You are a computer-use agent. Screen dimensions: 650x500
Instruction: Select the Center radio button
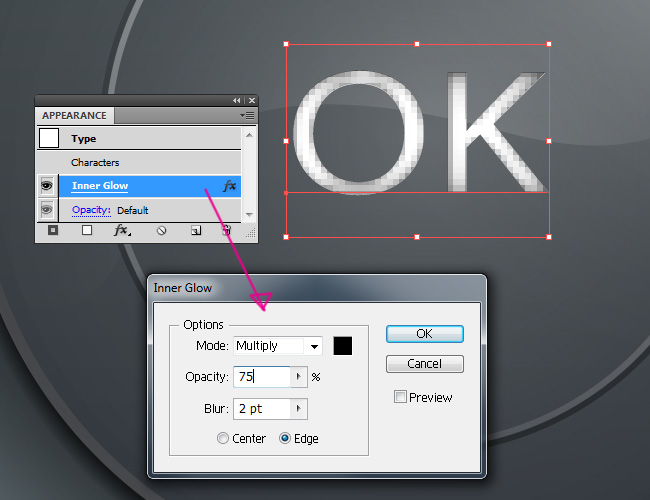[224, 439]
